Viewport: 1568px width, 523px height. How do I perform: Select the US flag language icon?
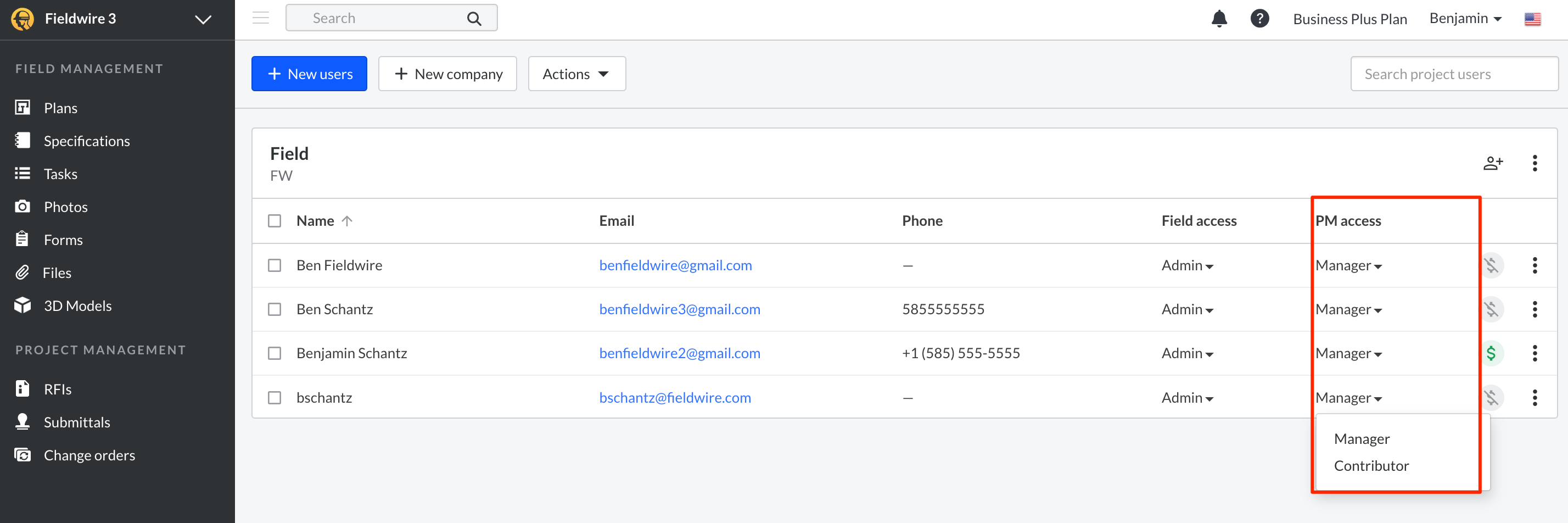[x=1532, y=19]
